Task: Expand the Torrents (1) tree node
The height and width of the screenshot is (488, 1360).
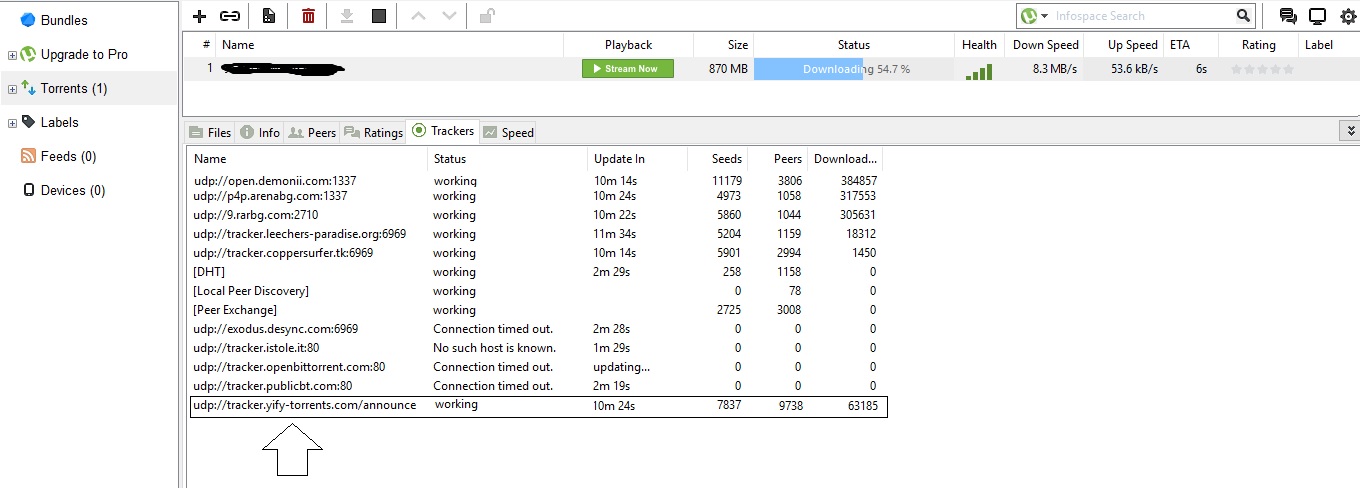Action: point(12,89)
